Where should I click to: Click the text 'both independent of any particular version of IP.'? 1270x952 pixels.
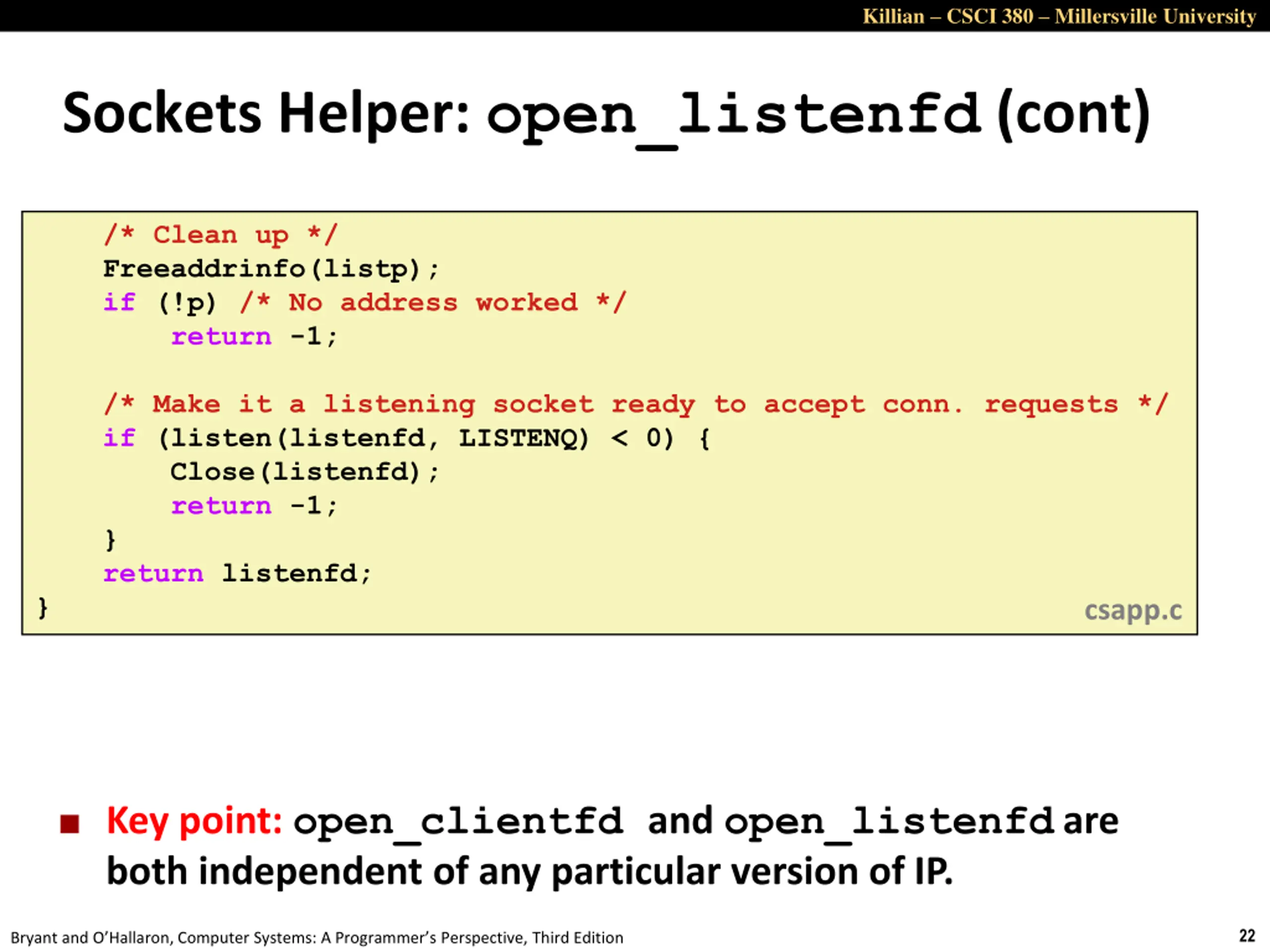pyautogui.click(x=529, y=872)
